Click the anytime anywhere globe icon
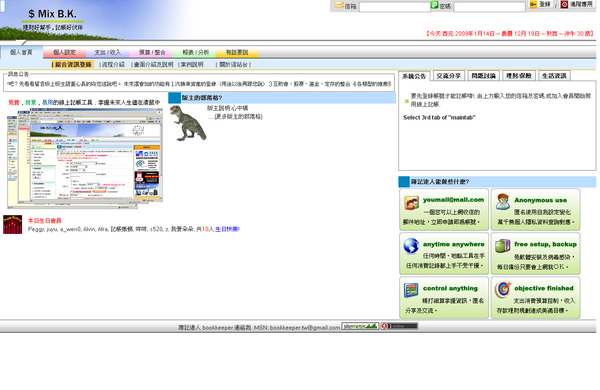This screenshot has width=600, height=390. (x=411, y=246)
